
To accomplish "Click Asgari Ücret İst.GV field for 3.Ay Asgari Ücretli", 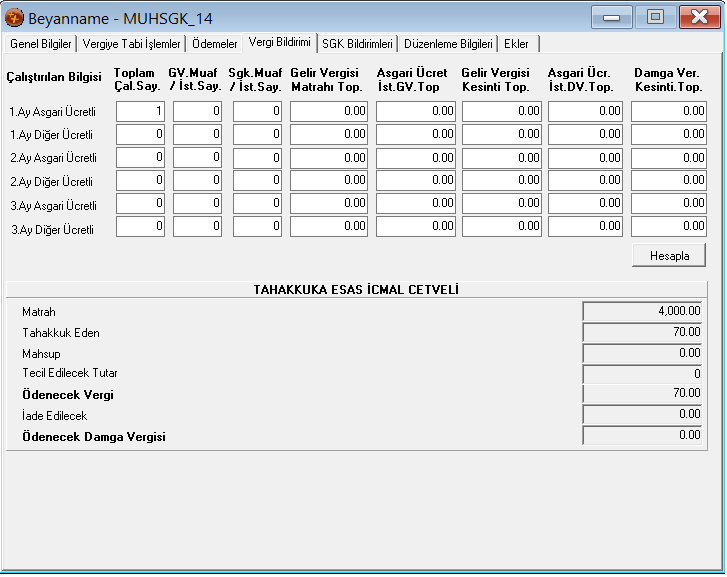I will 416,204.
